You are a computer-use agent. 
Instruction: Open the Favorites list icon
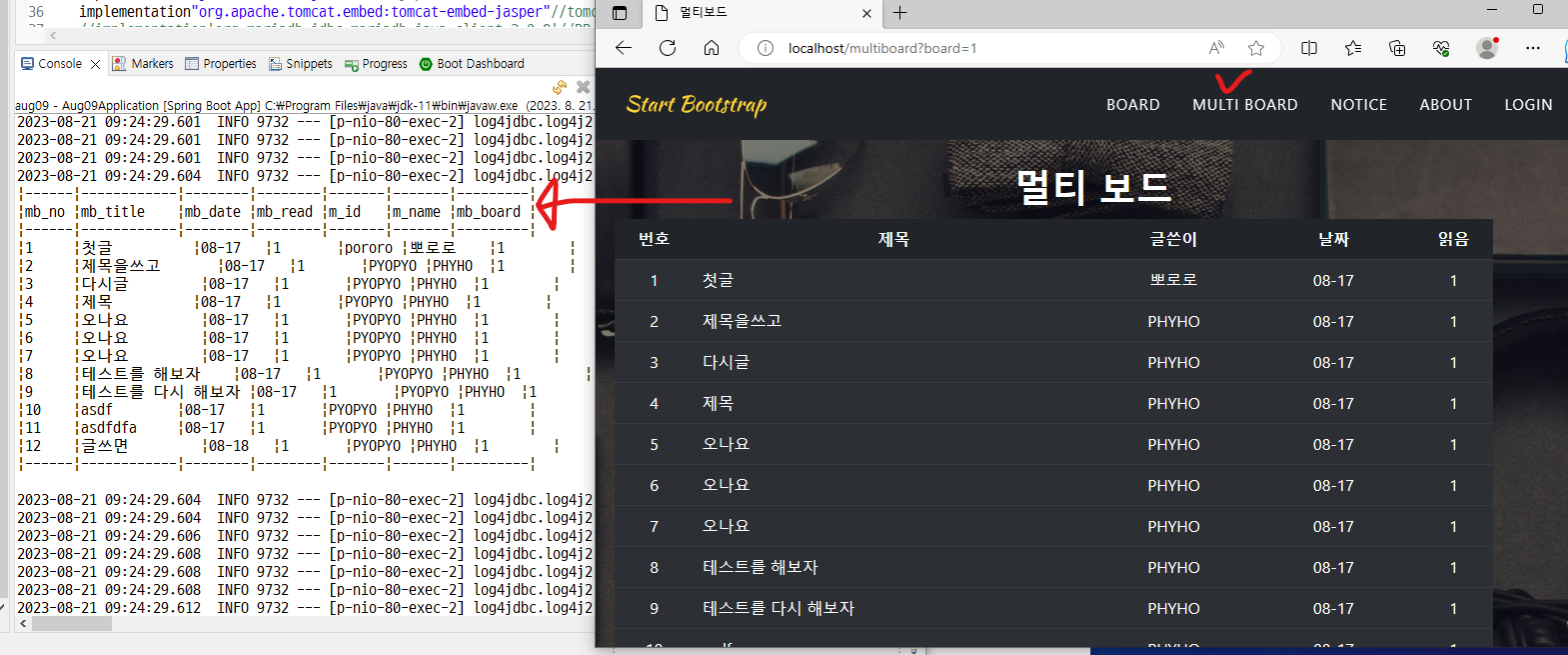(x=1353, y=48)
